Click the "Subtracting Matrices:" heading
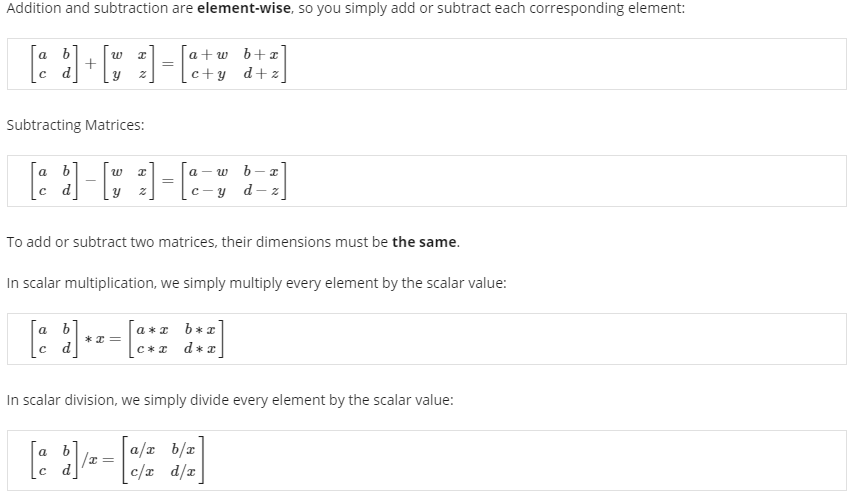Screen dimensions: 858x495 pos(60,126)
